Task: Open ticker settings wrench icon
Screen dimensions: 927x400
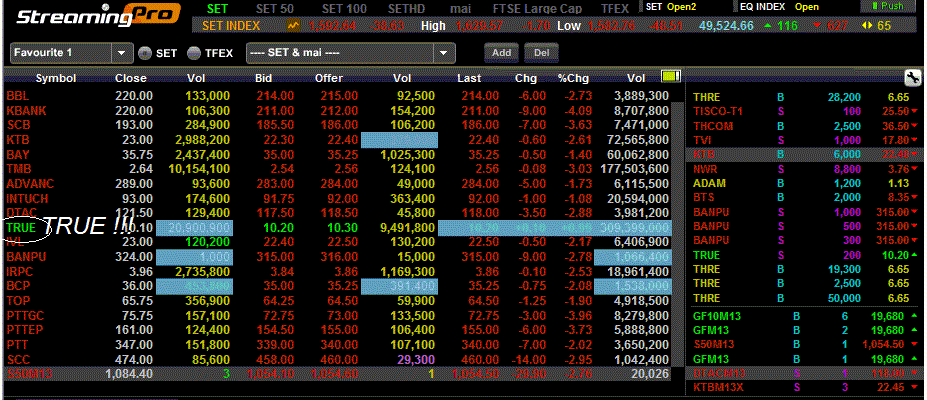Action: click(912, 77)
